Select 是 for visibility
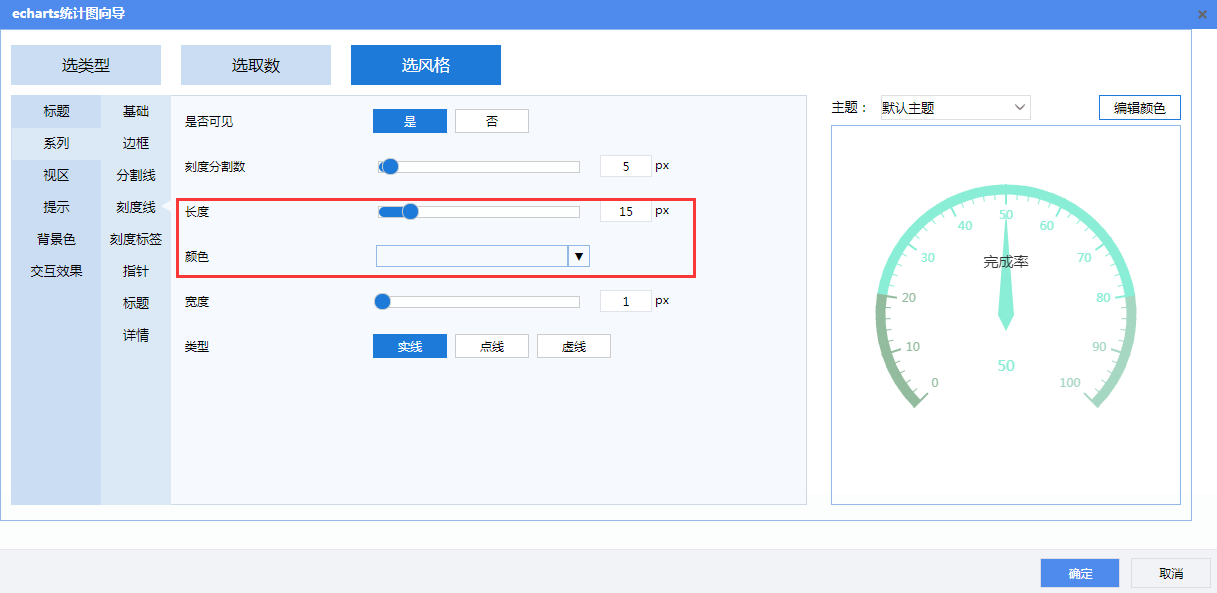Viewport: 1217px width, 593px height. (x=410, y=121)
